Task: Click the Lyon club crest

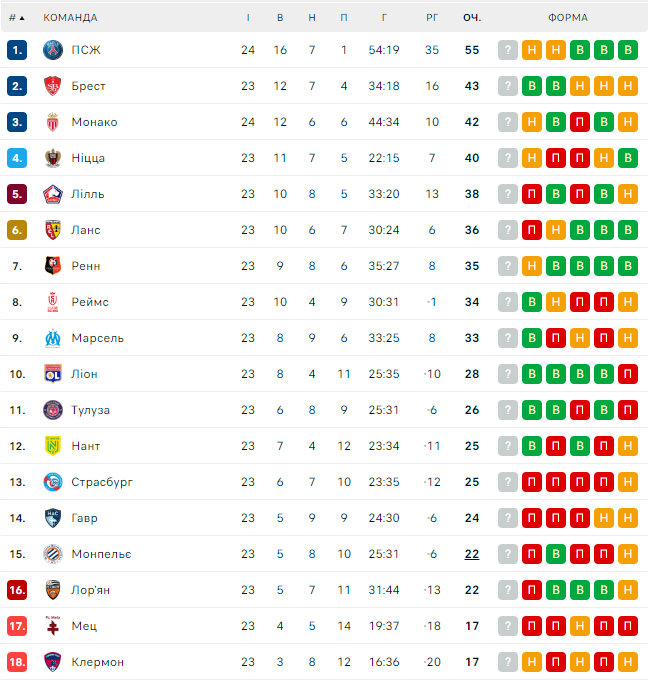Action: (x=53, y=374)
